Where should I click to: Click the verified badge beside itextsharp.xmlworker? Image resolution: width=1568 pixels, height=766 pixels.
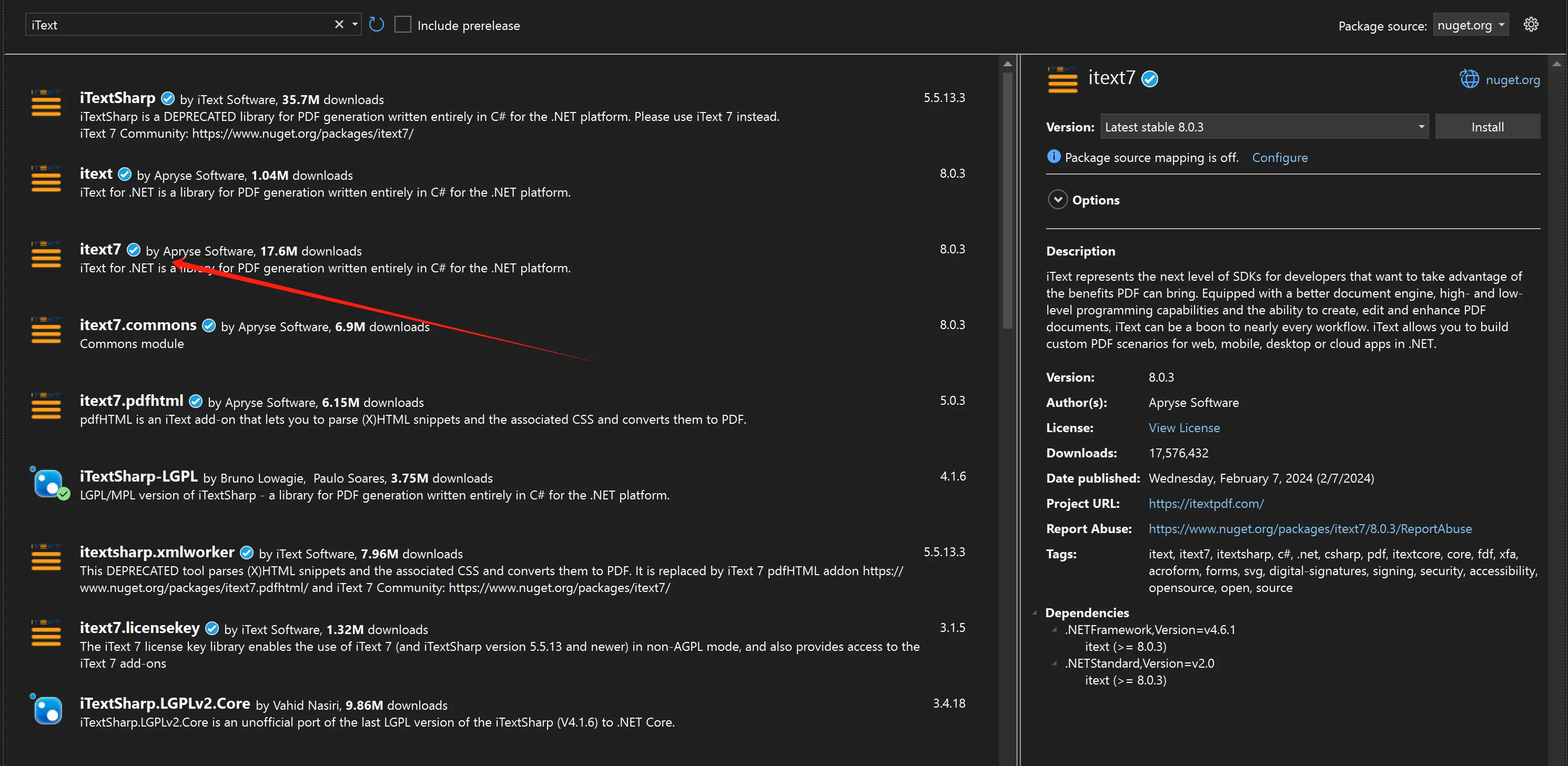[247, 553]
